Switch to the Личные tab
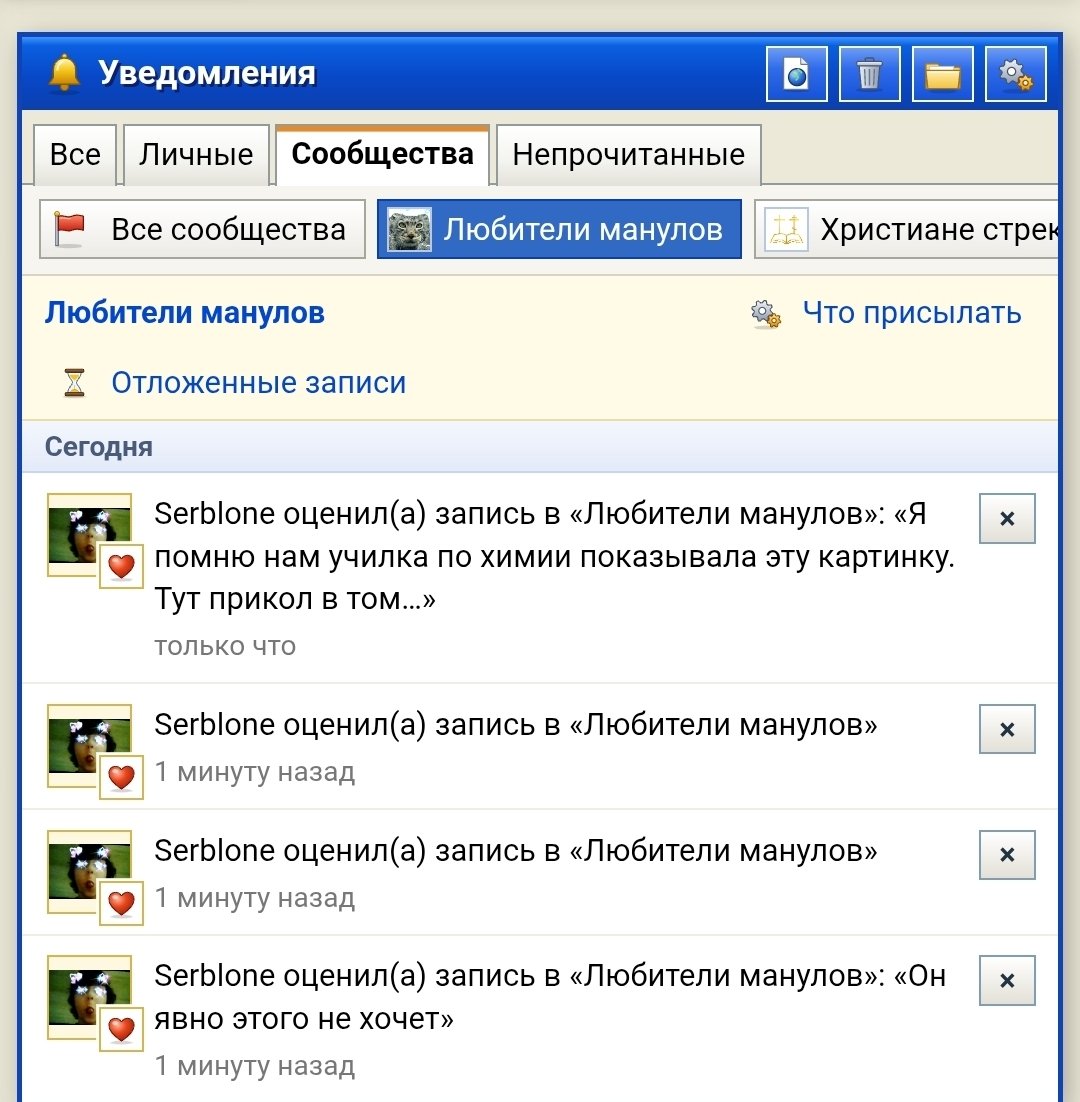 pos(196,155)
